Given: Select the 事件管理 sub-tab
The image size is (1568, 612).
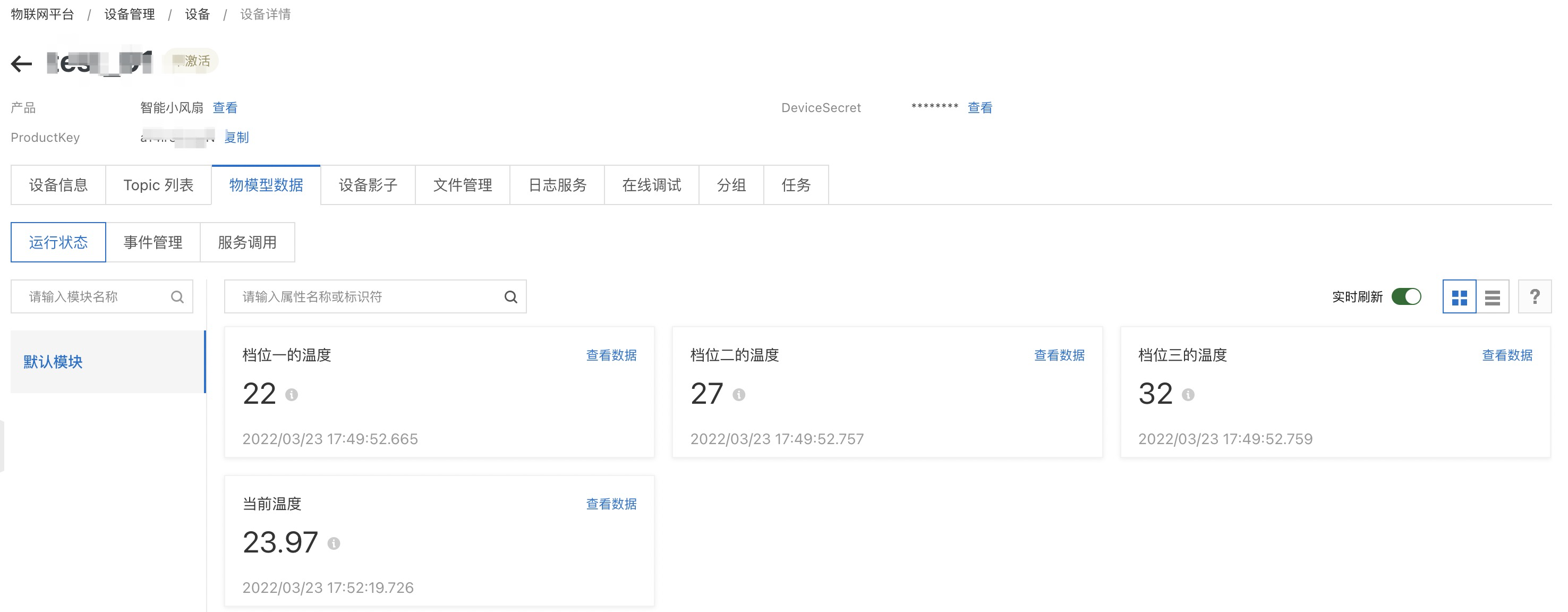Looking at the screenshot, I should point(153,242).
